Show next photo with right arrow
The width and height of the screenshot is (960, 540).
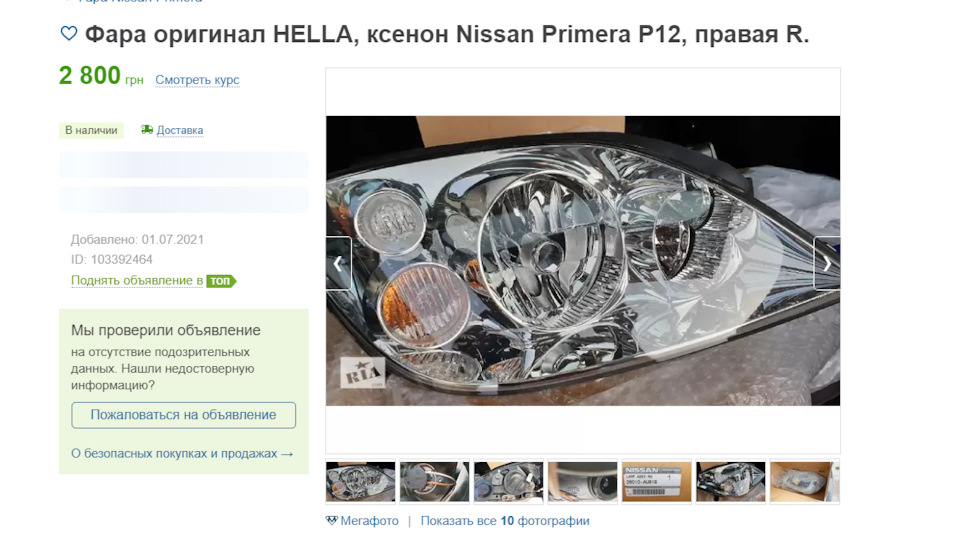click(827, 263)
